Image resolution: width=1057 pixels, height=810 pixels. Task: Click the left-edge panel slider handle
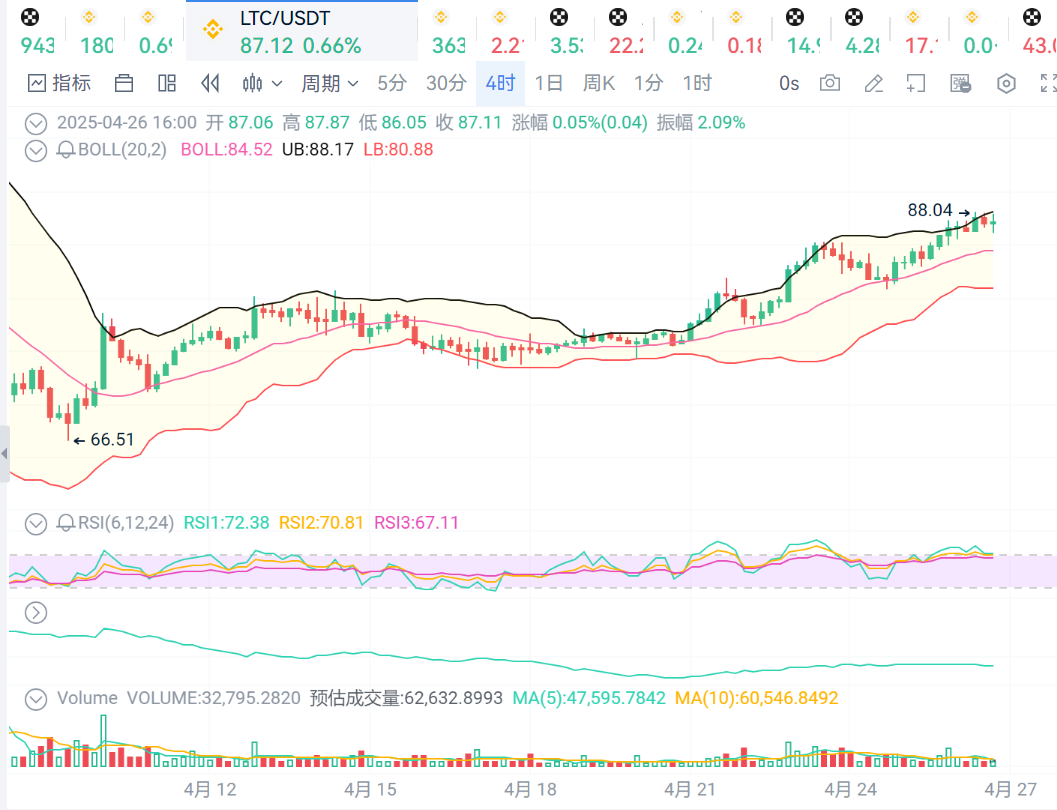point(4,453)
